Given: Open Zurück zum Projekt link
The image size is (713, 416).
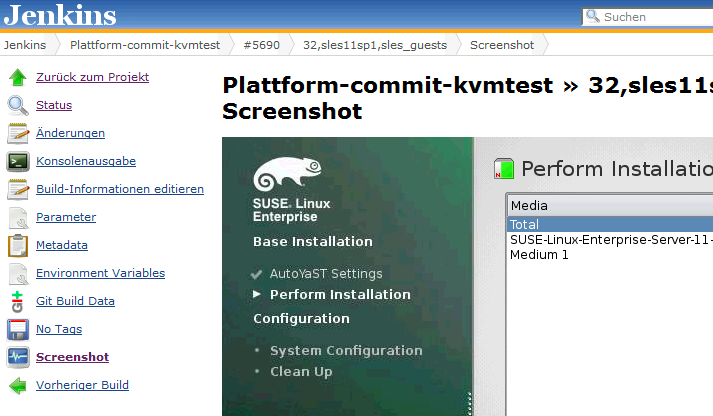Looking at the screenshot, I should (x=92, y=77).
